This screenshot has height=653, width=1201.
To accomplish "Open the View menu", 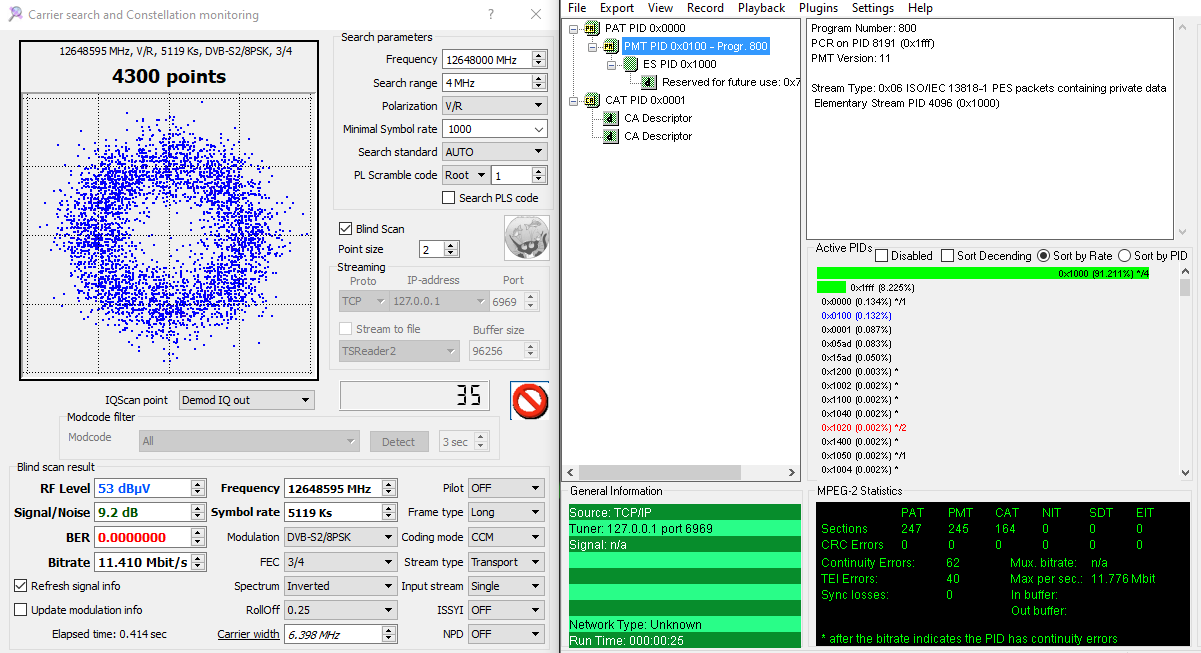I will point(660,8).
